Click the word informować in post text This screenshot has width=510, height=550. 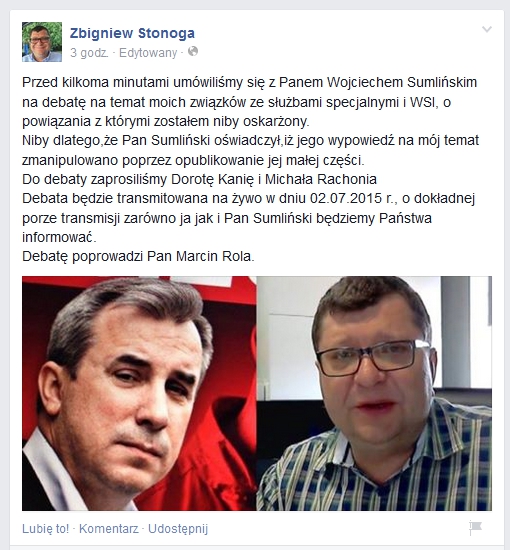click(58, 237)
